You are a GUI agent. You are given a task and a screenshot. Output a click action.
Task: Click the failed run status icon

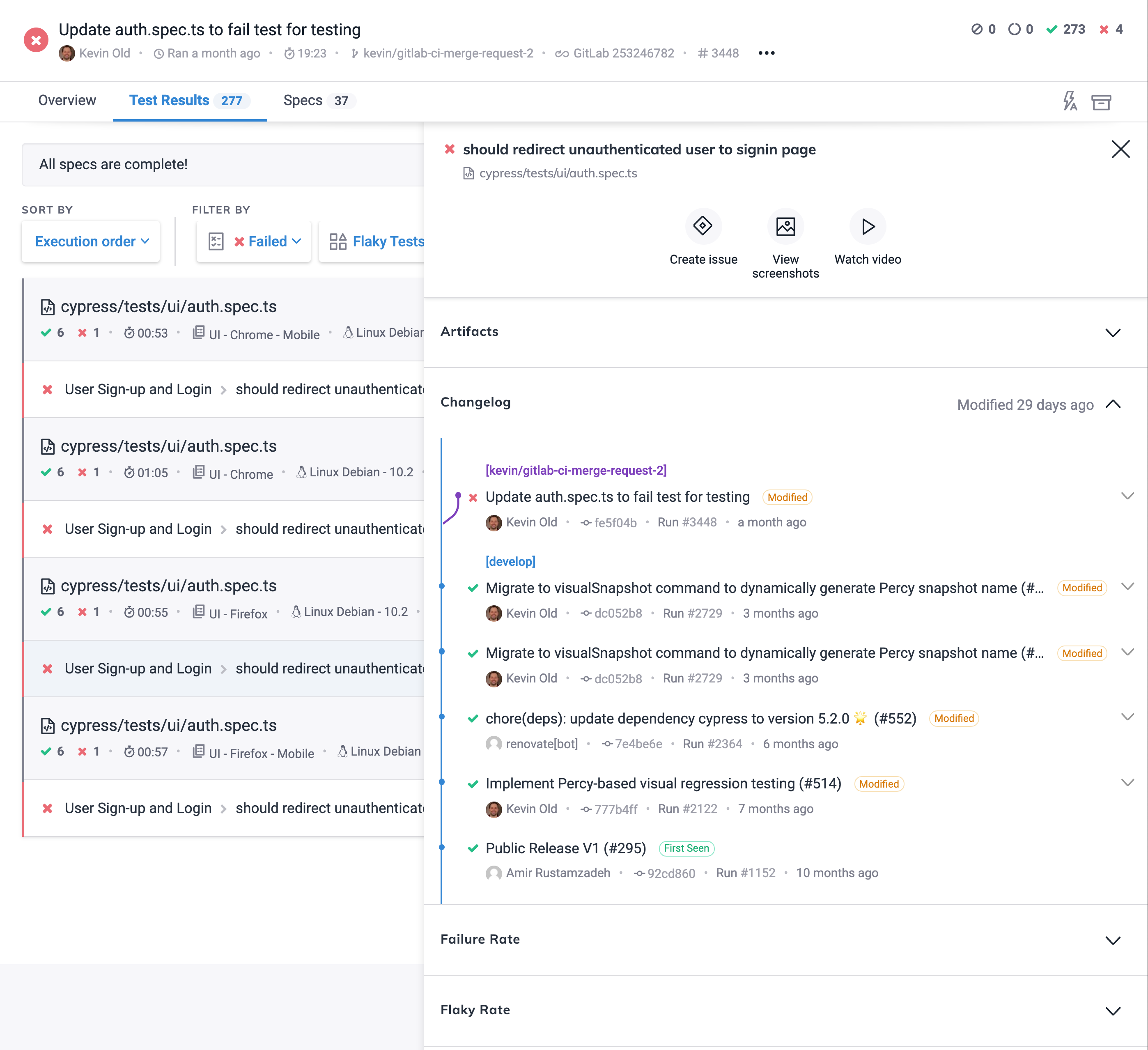[x=36, y=39]
